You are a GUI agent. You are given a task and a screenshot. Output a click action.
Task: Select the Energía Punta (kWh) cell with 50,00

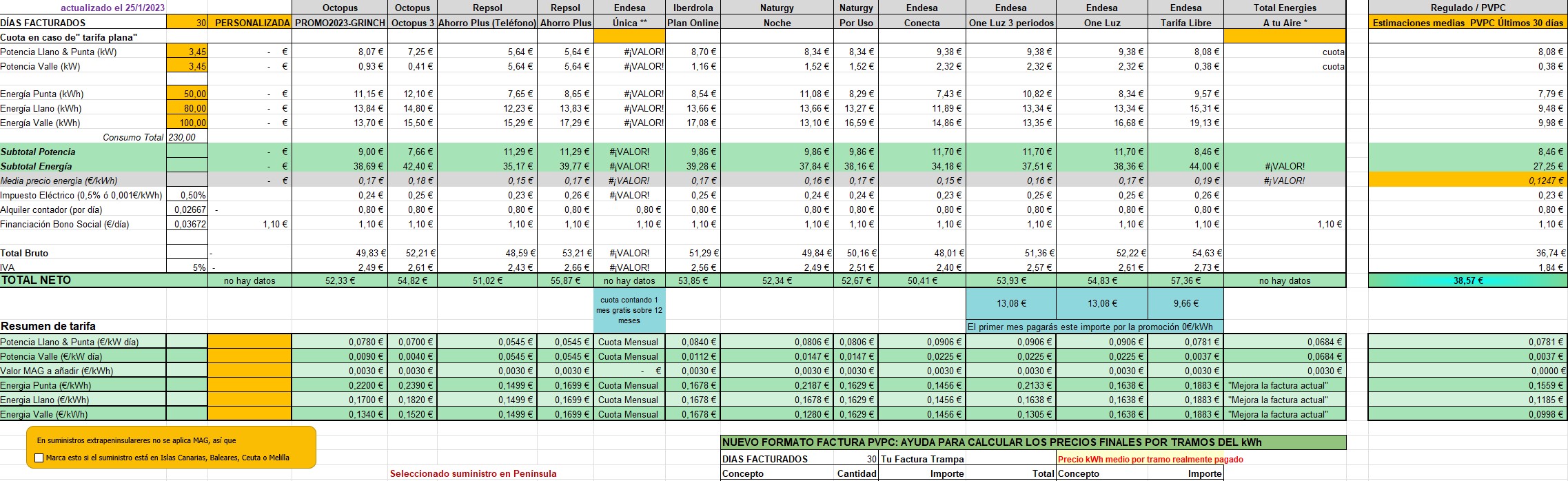tap(187, 94)
